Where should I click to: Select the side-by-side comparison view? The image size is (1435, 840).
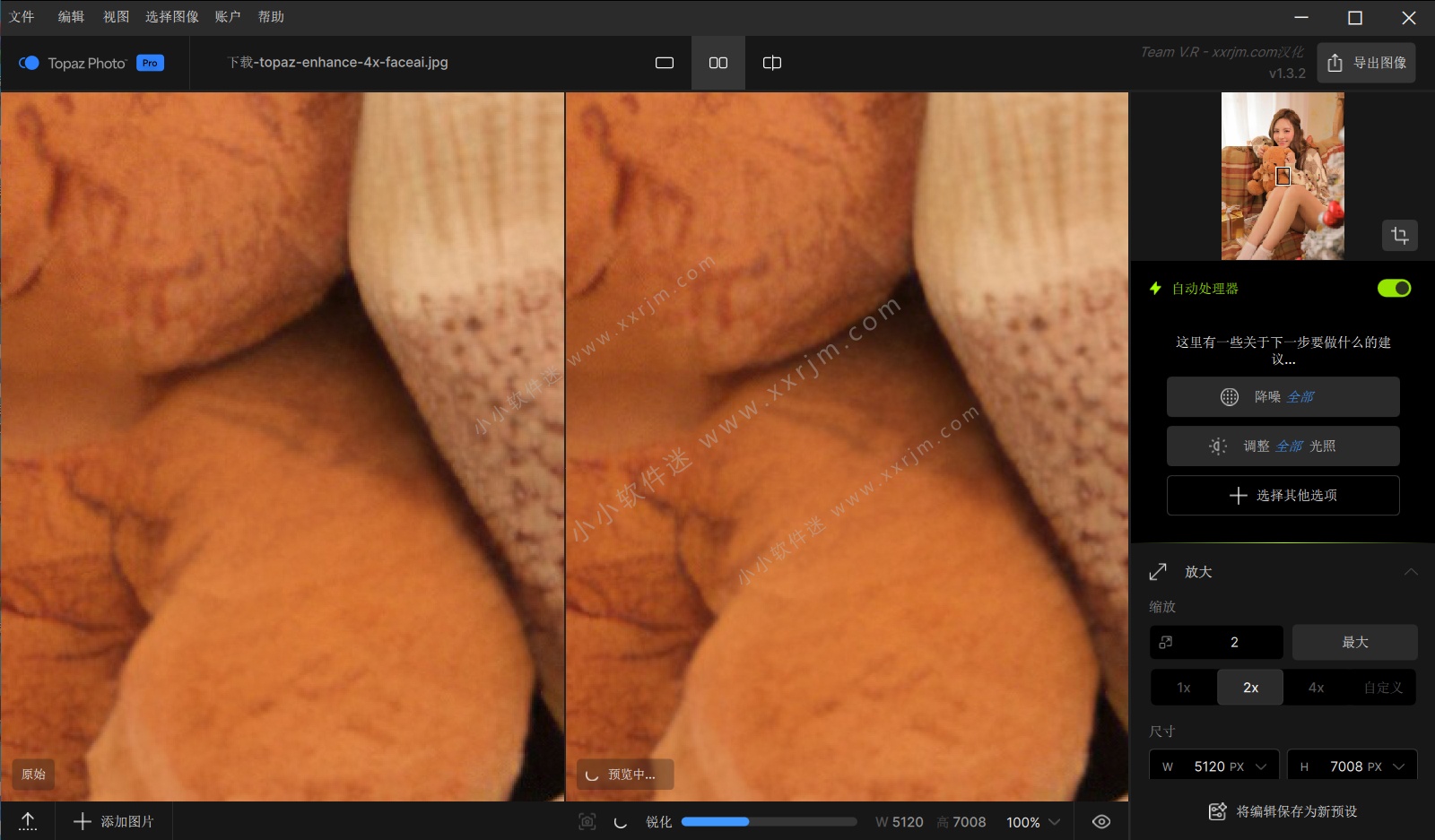click(x=717, y=63)
